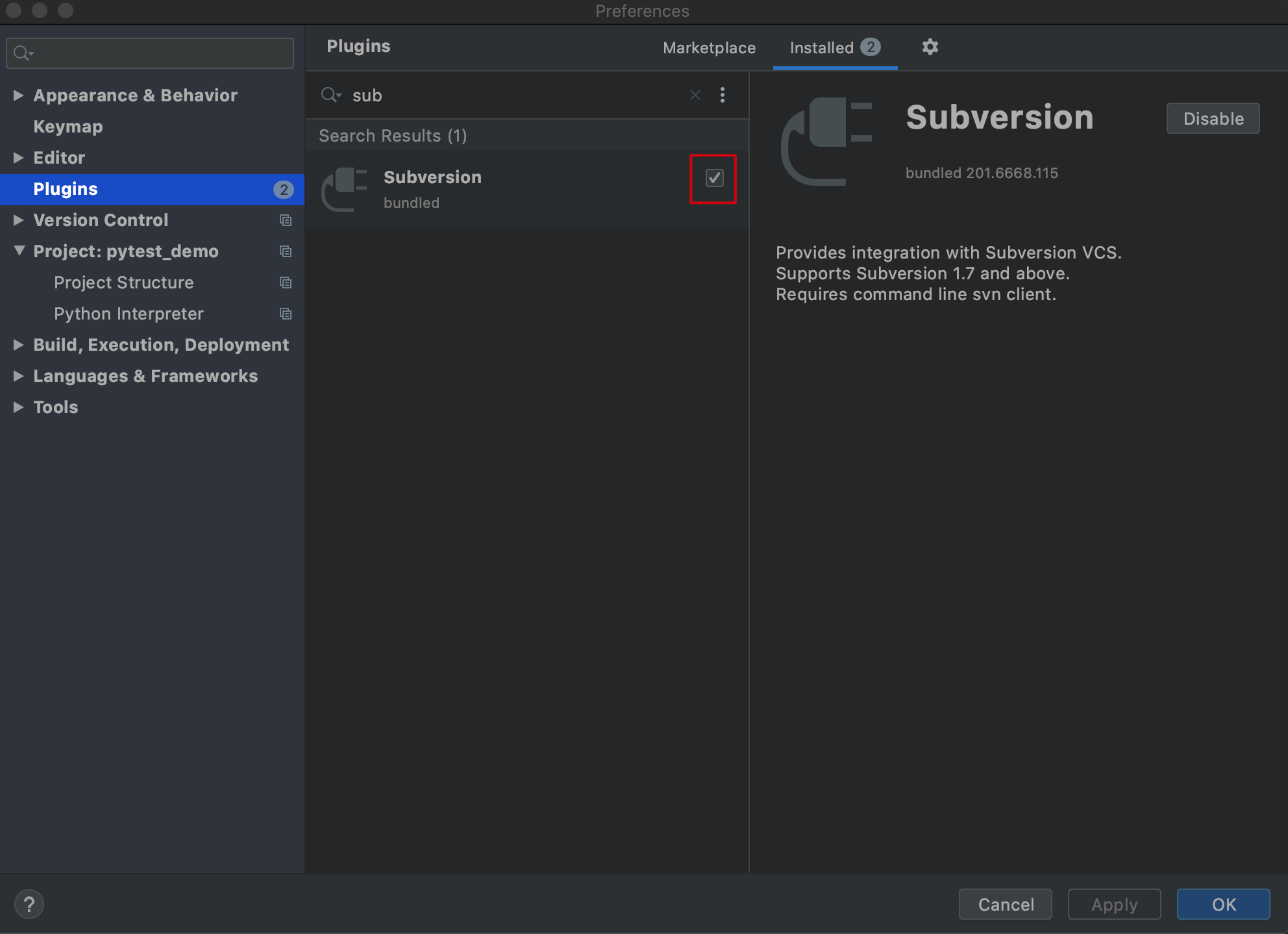This screenshot has width=1288, height=934.
Task: Clear the plugin search text
Action: point(695,95)
